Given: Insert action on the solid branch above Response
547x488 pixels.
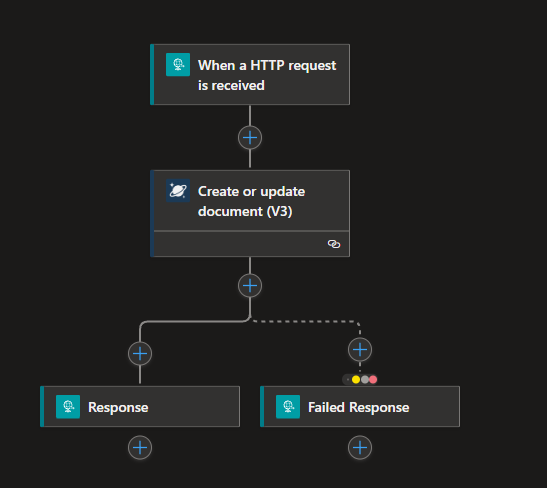Looking at the screenshot, I should tap(140, 354).
